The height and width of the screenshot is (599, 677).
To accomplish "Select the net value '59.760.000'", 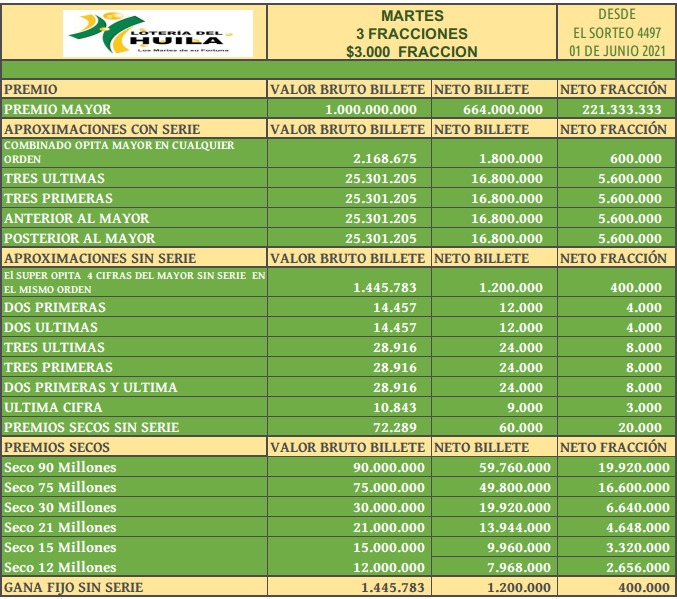I will click(x=515, y=467).
